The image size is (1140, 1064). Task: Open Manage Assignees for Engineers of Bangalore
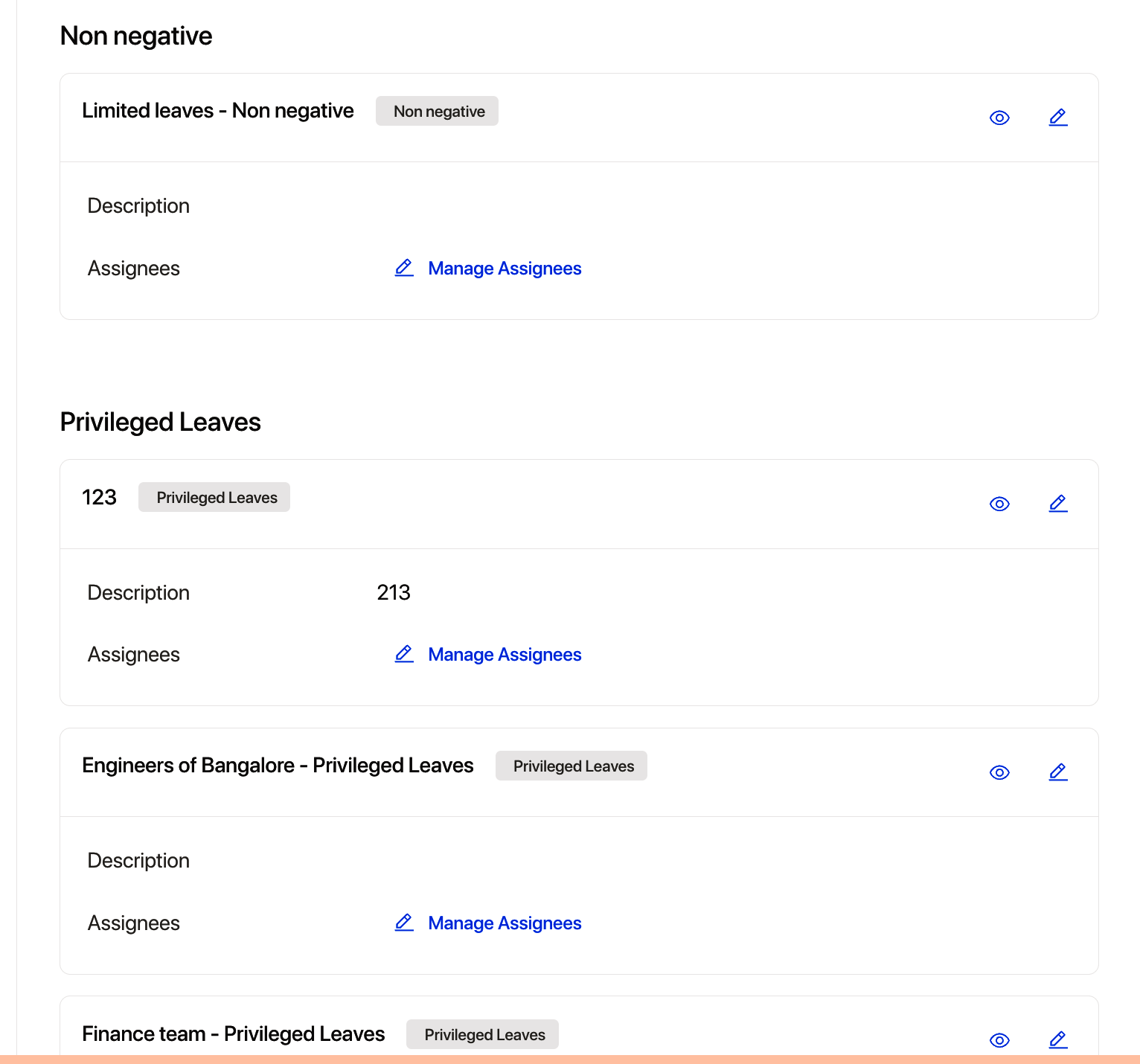click(505, 923)
